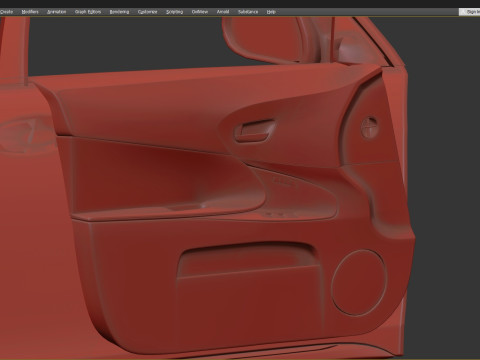Open the Help menu
This screenshot has width=480, height=360.
point(271,12)
